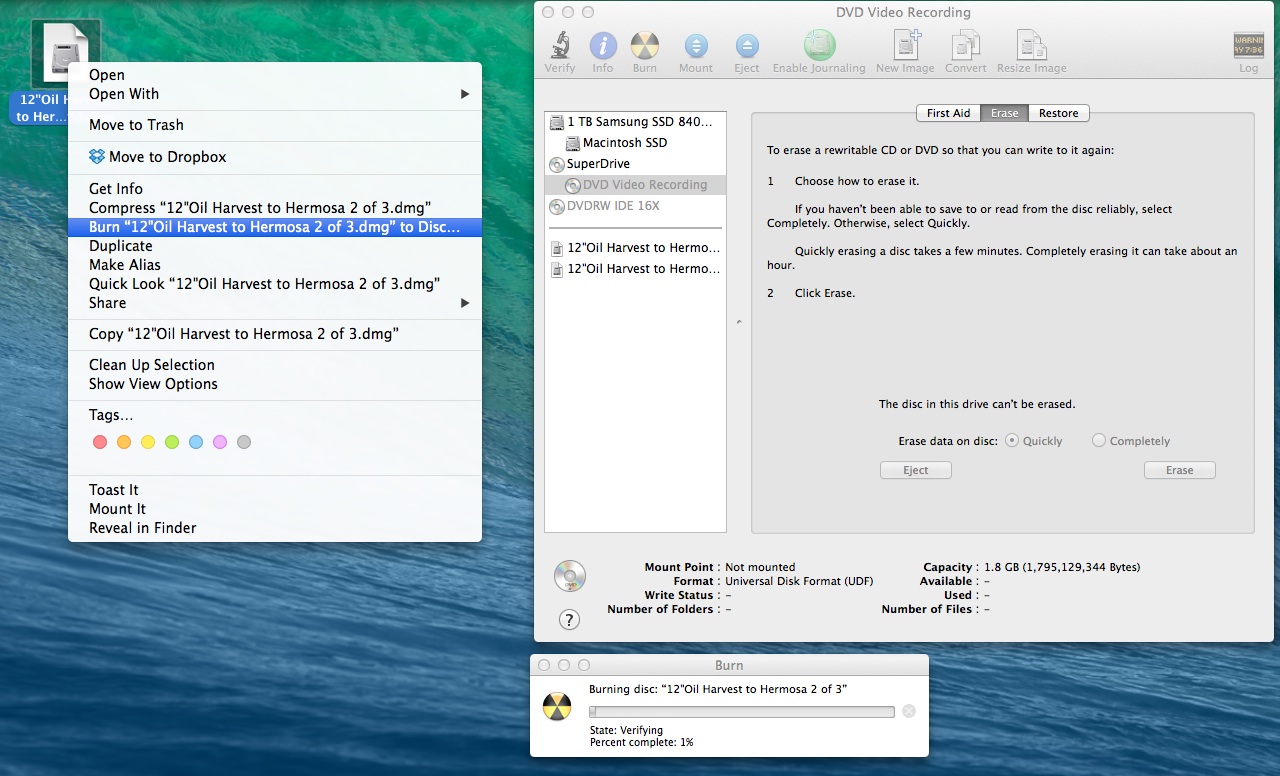Image resolution: width=1280 pixels, height=776 pixels.
Task: Click the New Image icon
Action: [904, 45]
